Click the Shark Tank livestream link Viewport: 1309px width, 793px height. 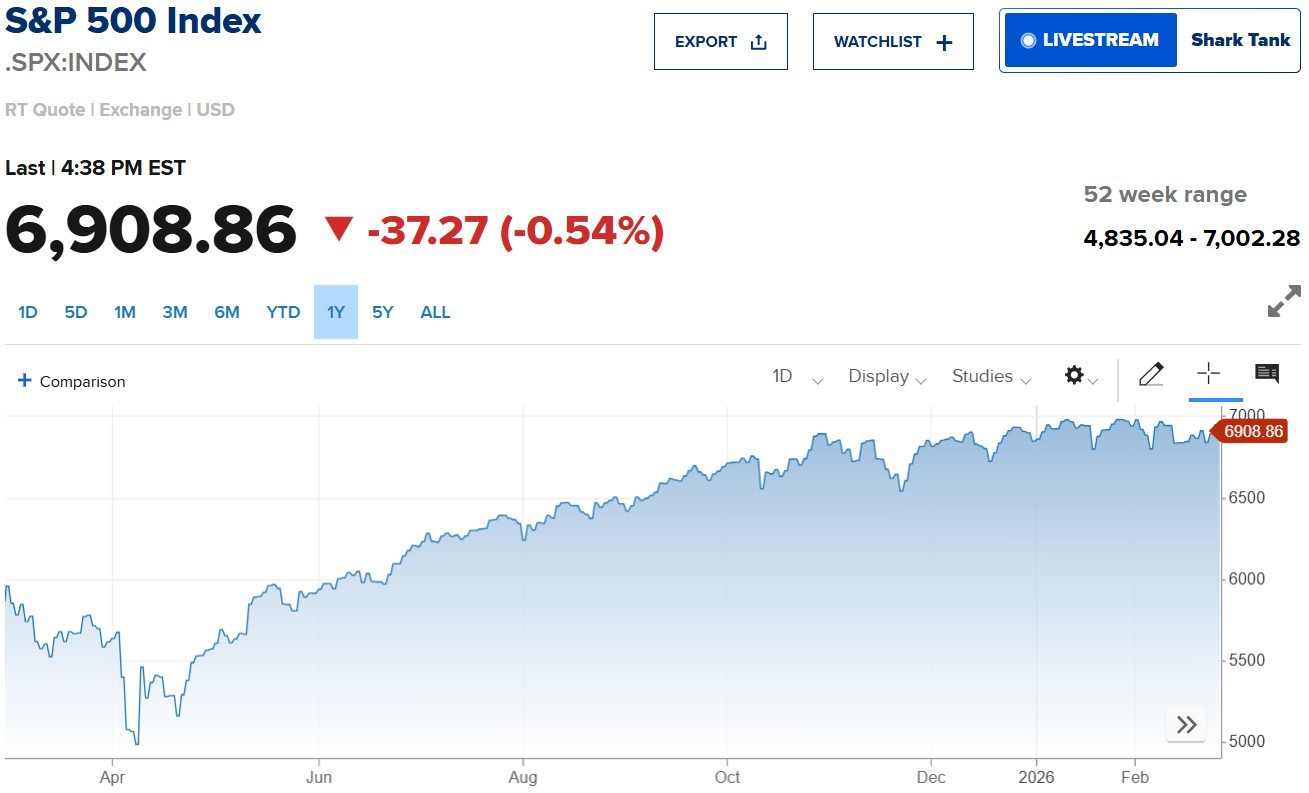point(1240,41)
